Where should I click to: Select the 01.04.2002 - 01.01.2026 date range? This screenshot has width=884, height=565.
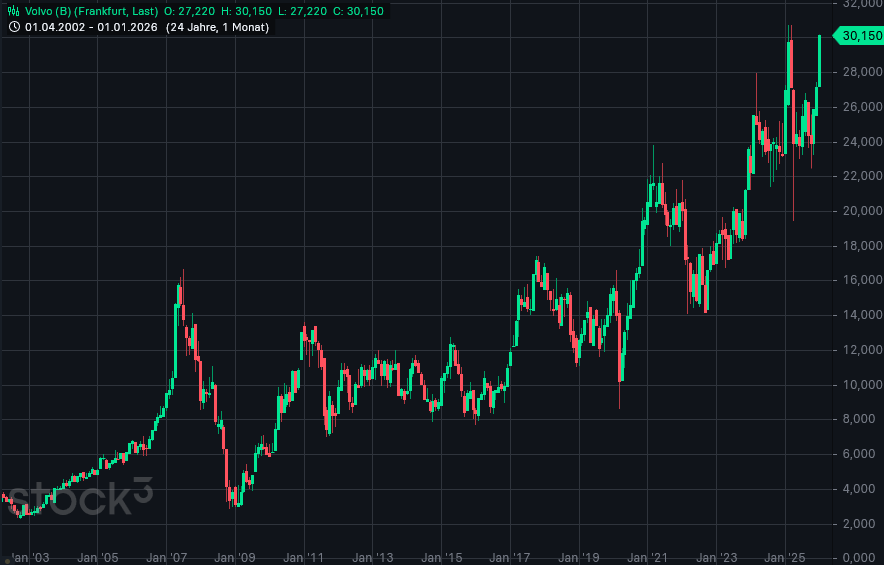92,27
